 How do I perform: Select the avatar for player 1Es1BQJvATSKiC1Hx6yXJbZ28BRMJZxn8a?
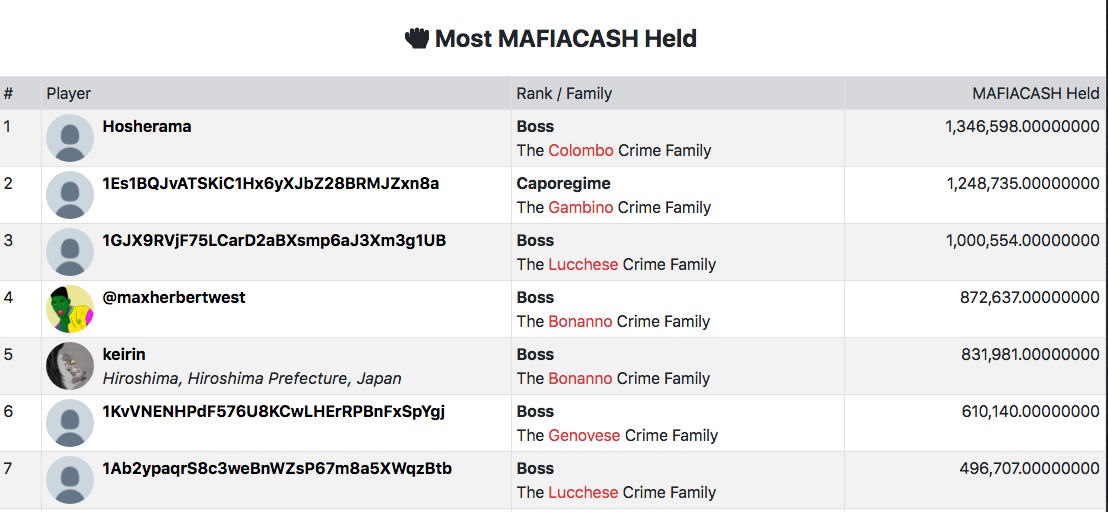point(70,195)
